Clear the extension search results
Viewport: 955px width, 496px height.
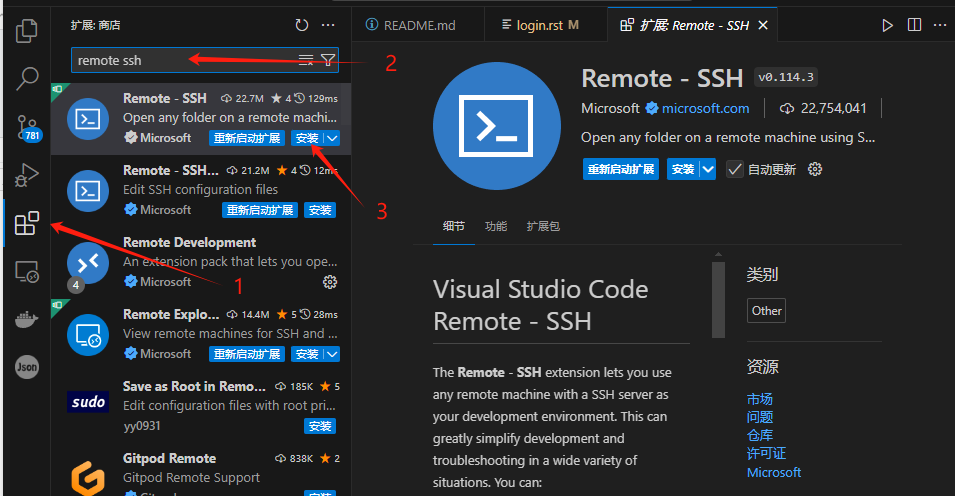[306, 60]
